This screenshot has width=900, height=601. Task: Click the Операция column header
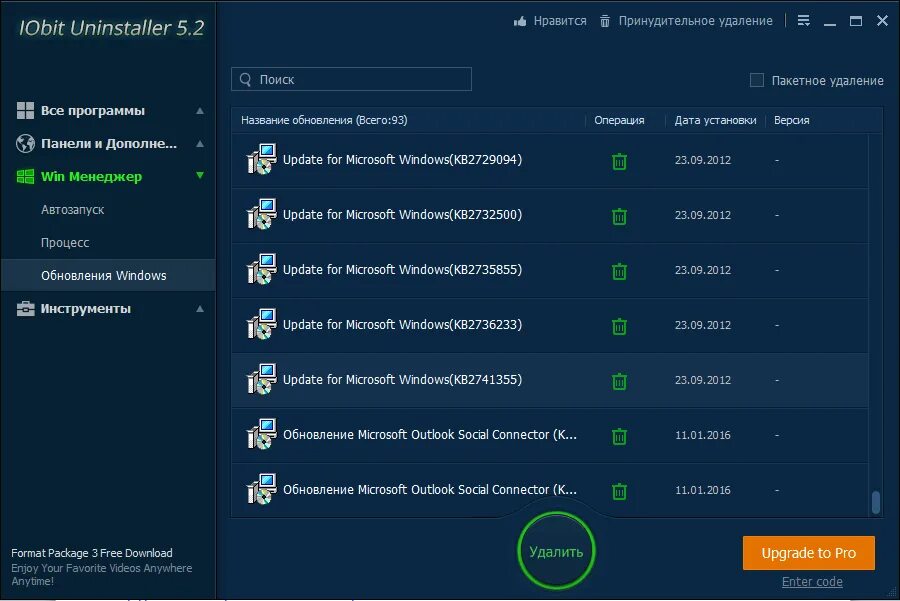point(619,120)
